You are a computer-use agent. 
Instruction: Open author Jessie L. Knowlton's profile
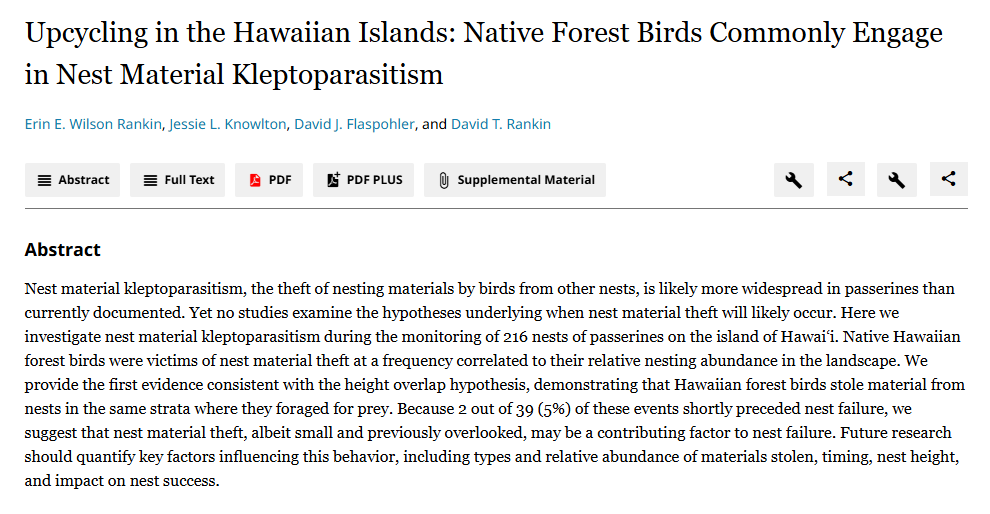(228, 125)
